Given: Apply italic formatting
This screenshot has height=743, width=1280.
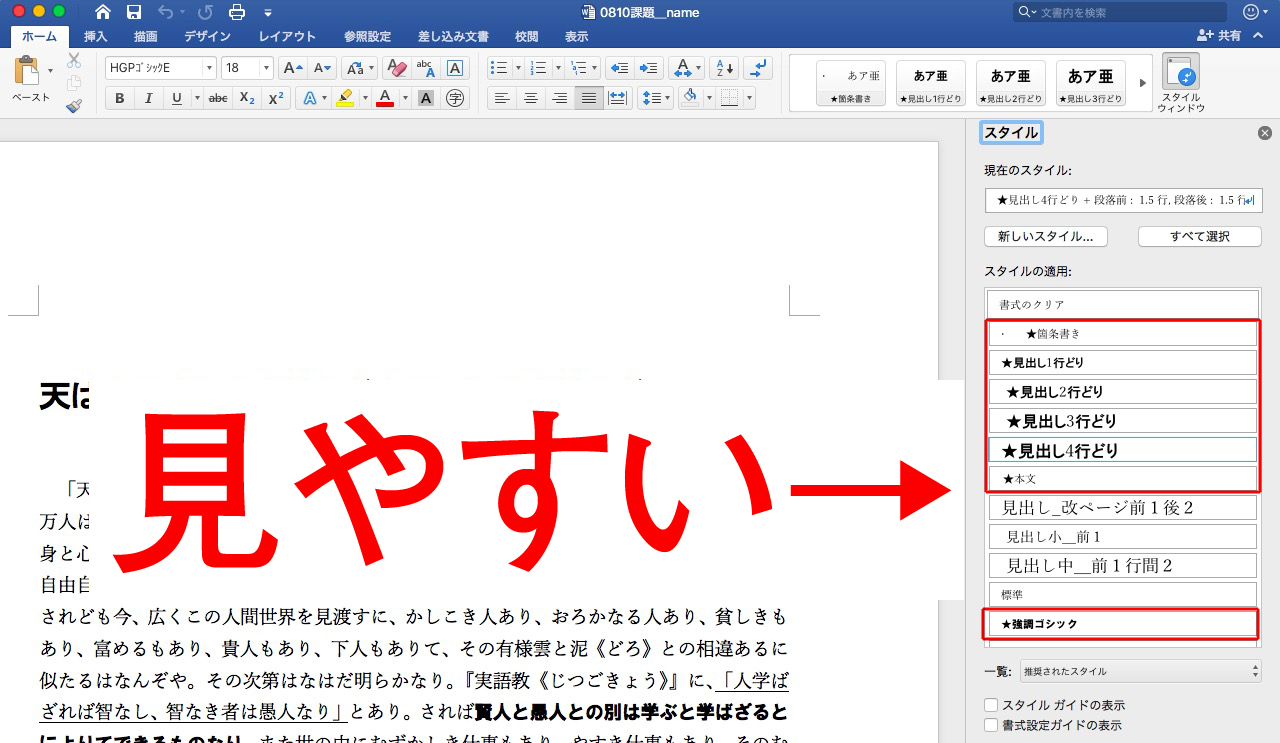Looking at the screenshot, I should [x=148, y=98].
